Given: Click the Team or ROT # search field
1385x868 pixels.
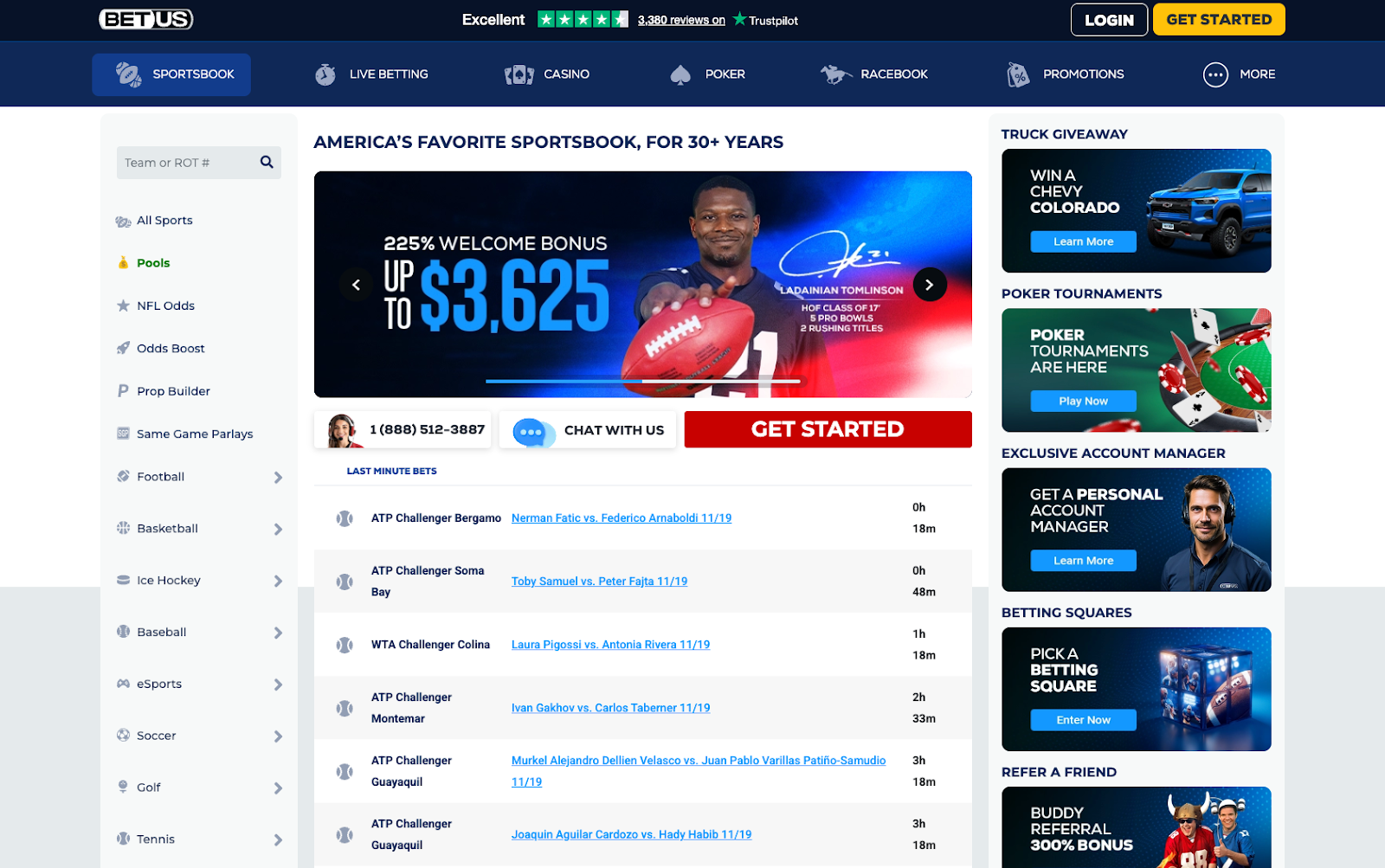Looking at the screenshot, I should (199, 163).
